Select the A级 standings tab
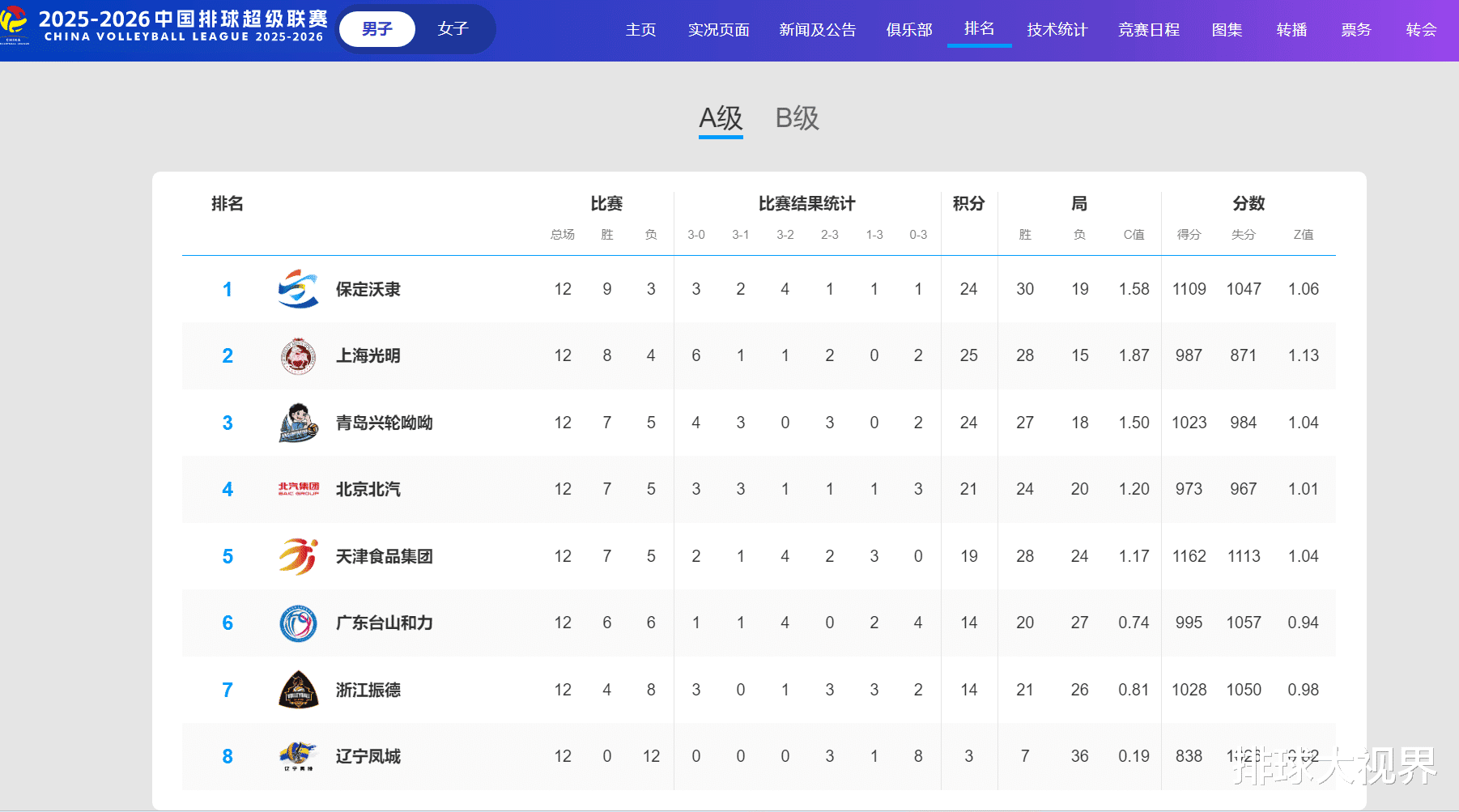This screenshot has width=1459, height=812. pos(721,118)
